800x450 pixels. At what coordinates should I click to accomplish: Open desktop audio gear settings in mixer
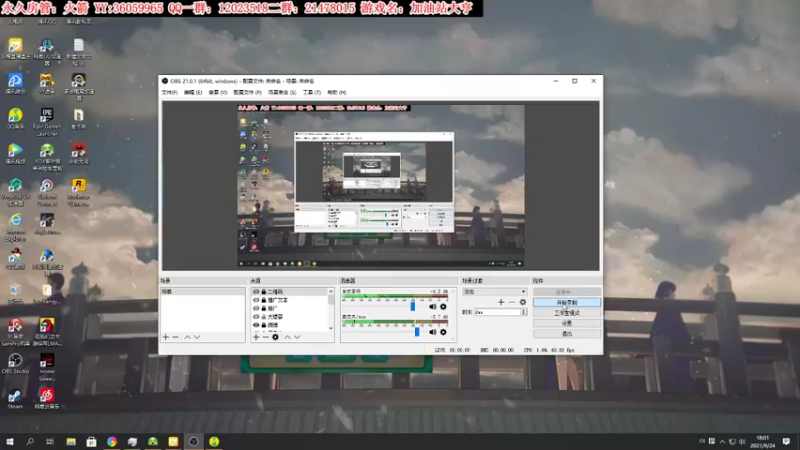coord(443,307)
